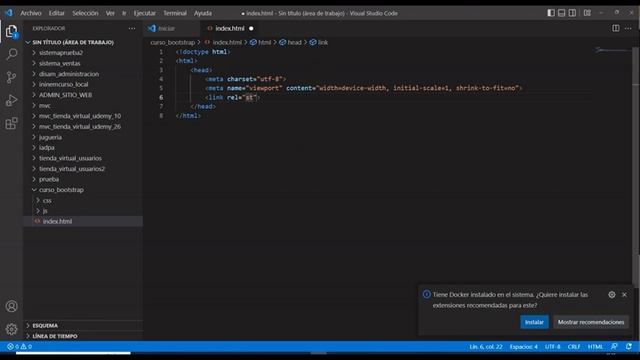This screenshot has width=640, height=360.
Task: Open the Ver menu
Action: click(x=110, y=13)
